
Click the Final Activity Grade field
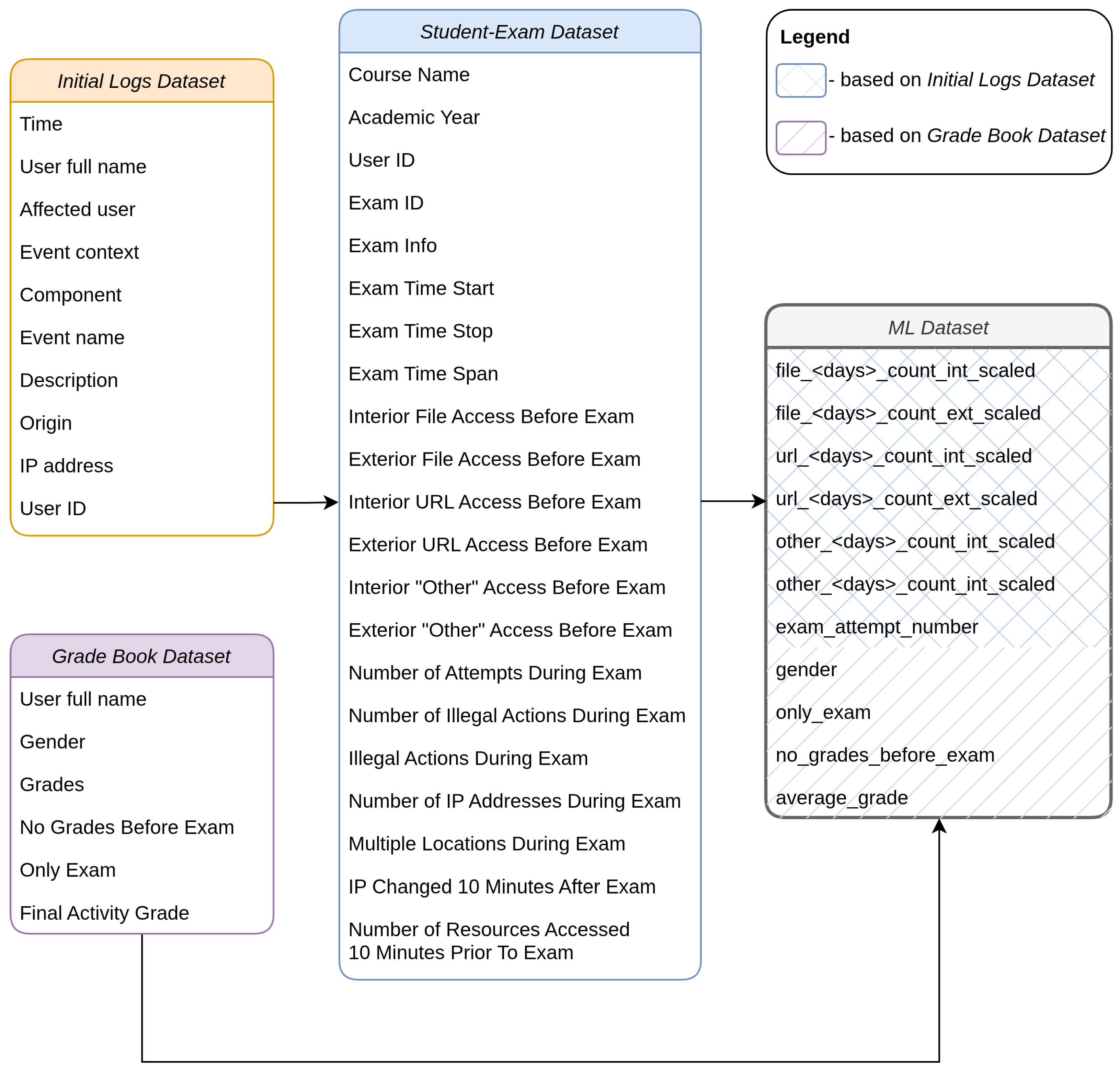(104, 912)
